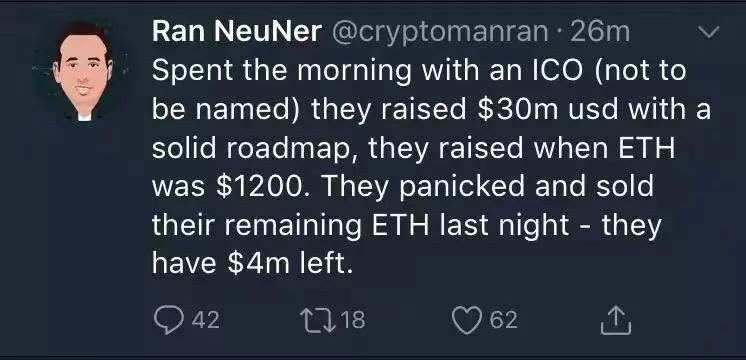Click the text 'have $4m left.'

coord(253,261)
